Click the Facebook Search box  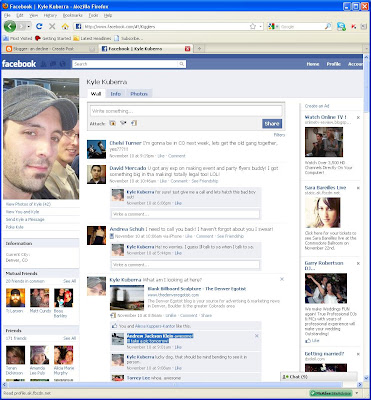pos(125,64)
